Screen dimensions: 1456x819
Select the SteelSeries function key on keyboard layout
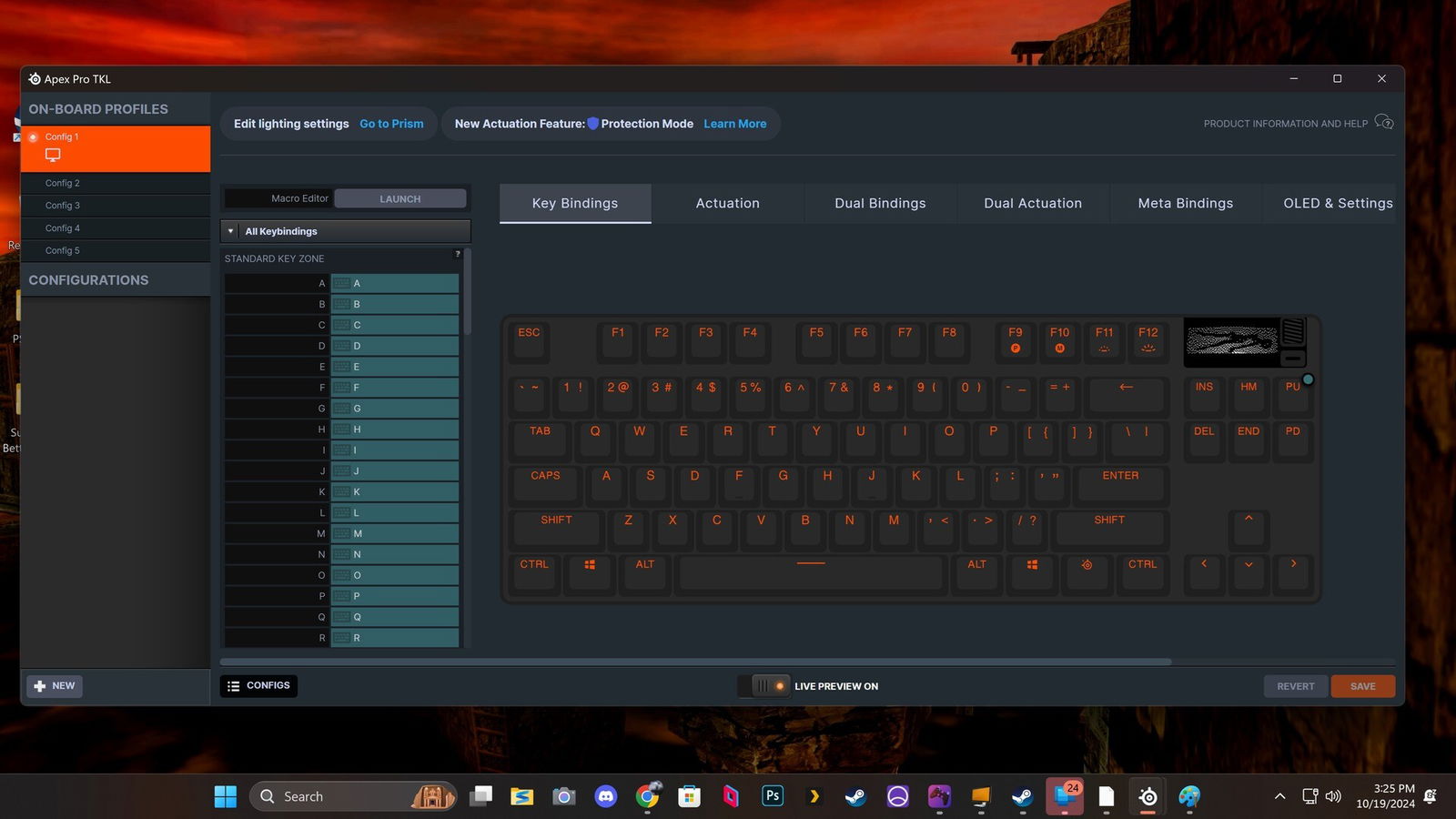click(1087, 572)
